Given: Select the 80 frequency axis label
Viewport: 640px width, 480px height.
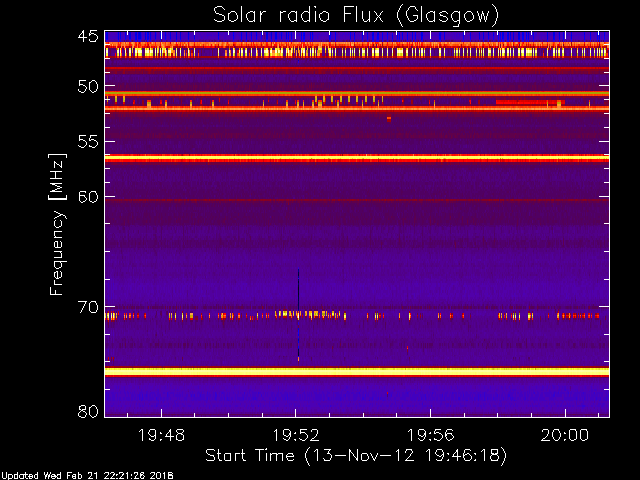Looking at the screenshot, I should click(x=88, y=411).
